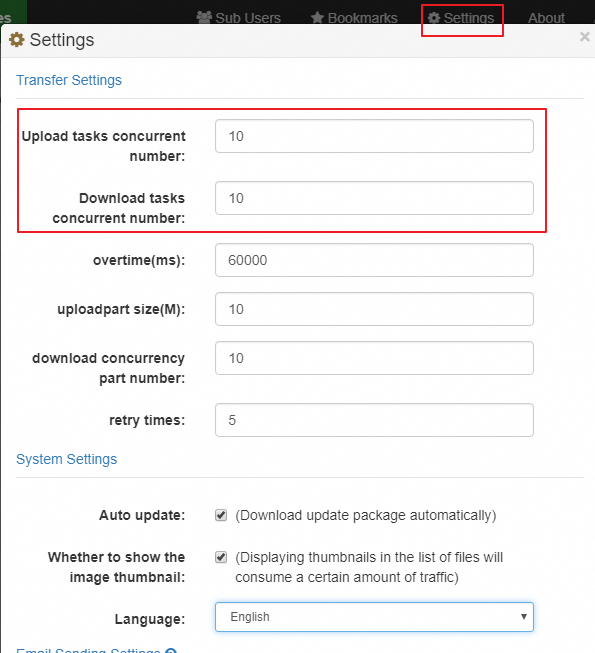Close the Settings dialog with the X

tap(585, 37)
